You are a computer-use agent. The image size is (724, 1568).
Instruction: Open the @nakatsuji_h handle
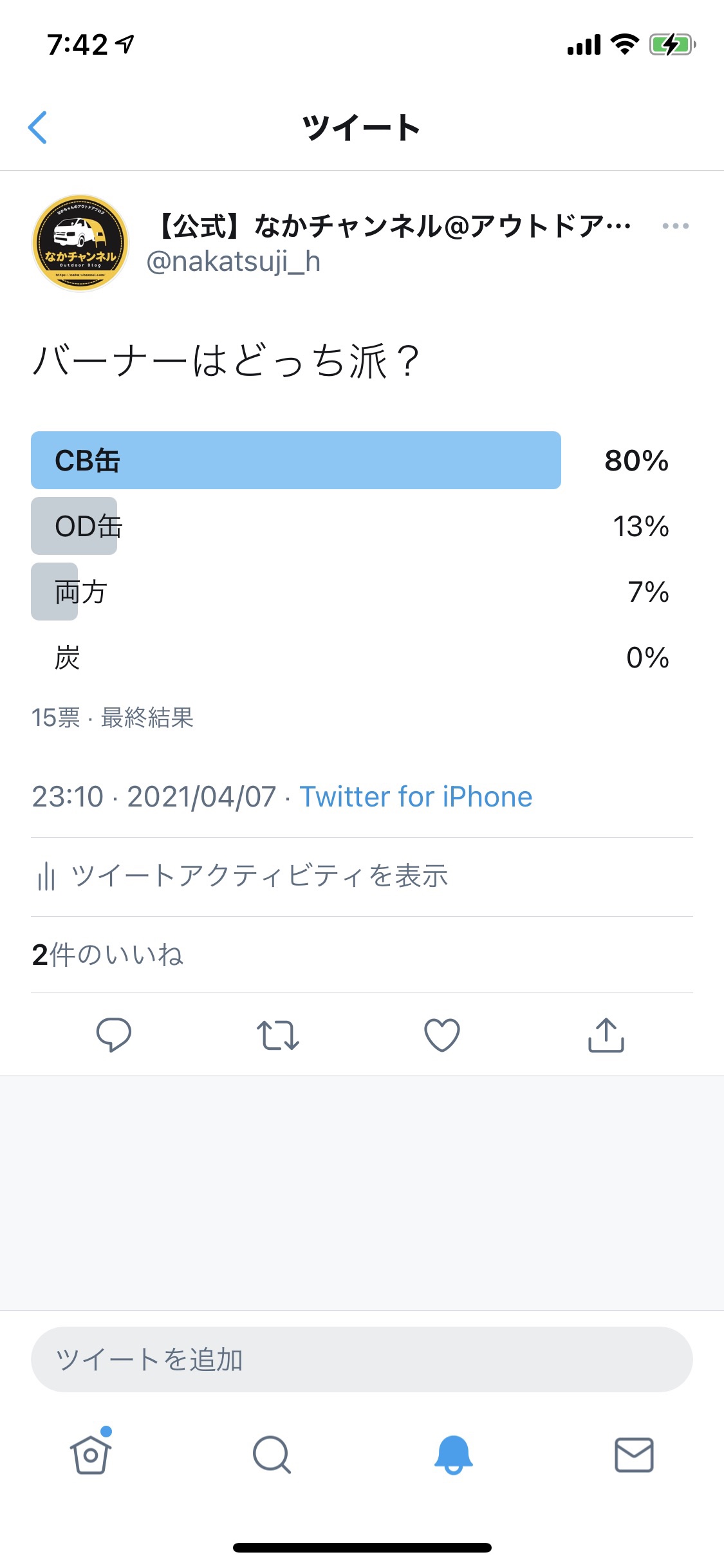coord(234,262)
